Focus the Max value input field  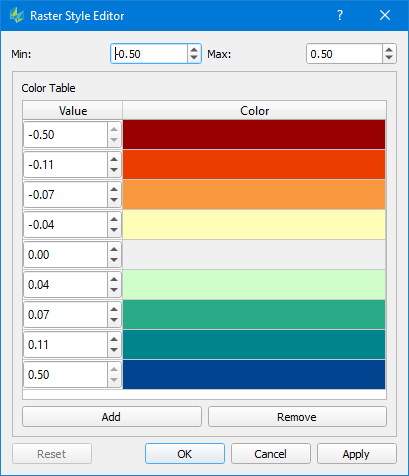tap(344, 54)
